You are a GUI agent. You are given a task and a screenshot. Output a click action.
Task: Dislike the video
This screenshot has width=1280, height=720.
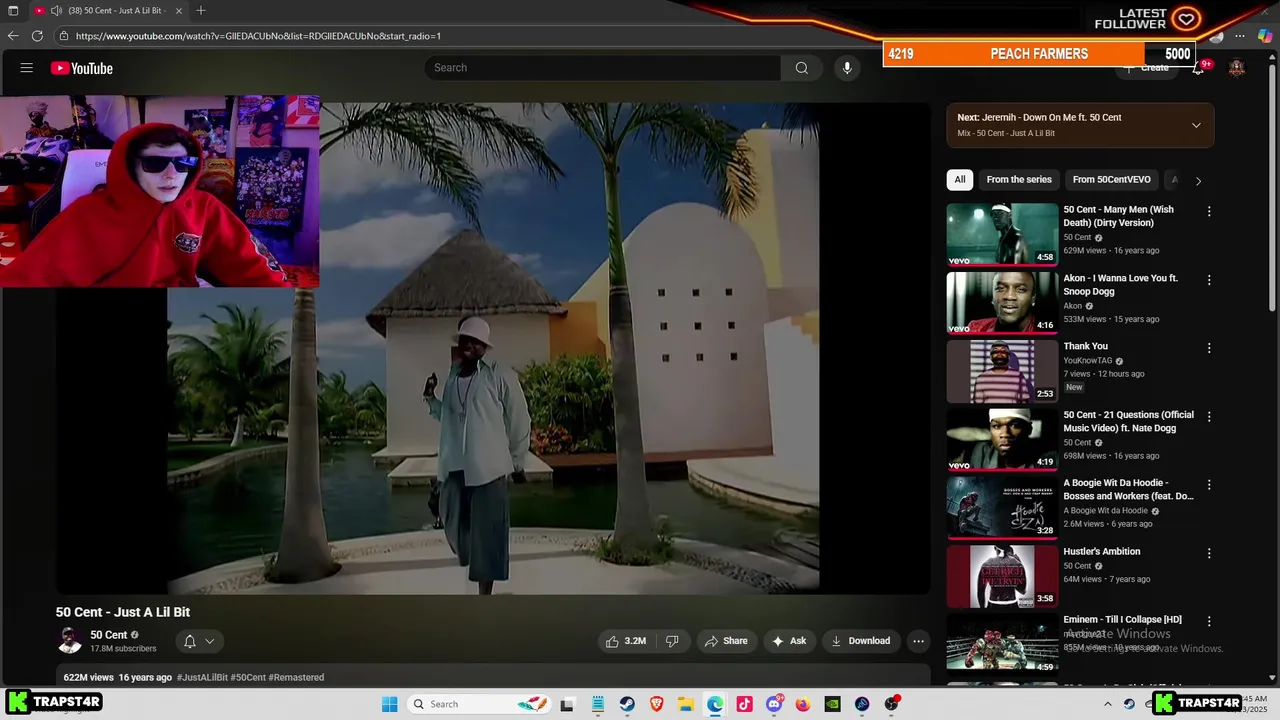point(672,641)
